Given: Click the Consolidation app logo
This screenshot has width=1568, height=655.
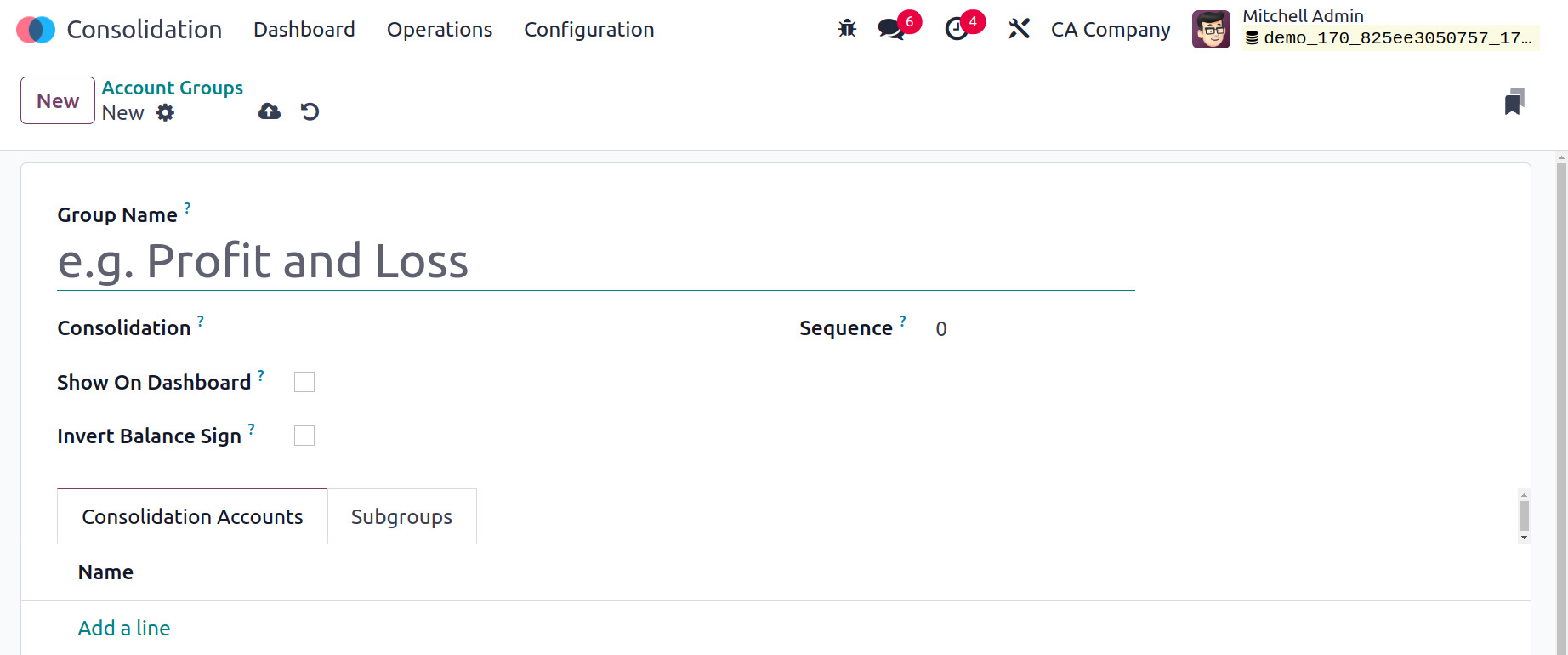Looking at the screenshot, I should [x=36, y=29].
